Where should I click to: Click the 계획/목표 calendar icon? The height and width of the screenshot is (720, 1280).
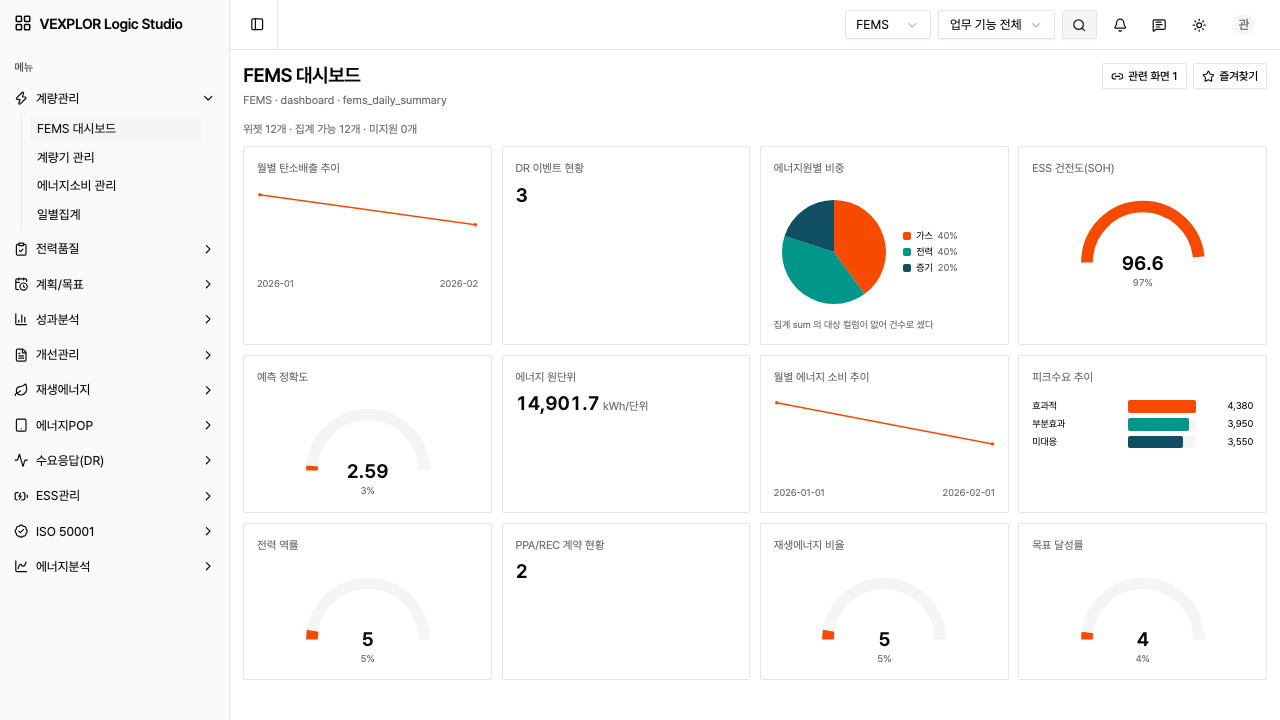point(21,284)
